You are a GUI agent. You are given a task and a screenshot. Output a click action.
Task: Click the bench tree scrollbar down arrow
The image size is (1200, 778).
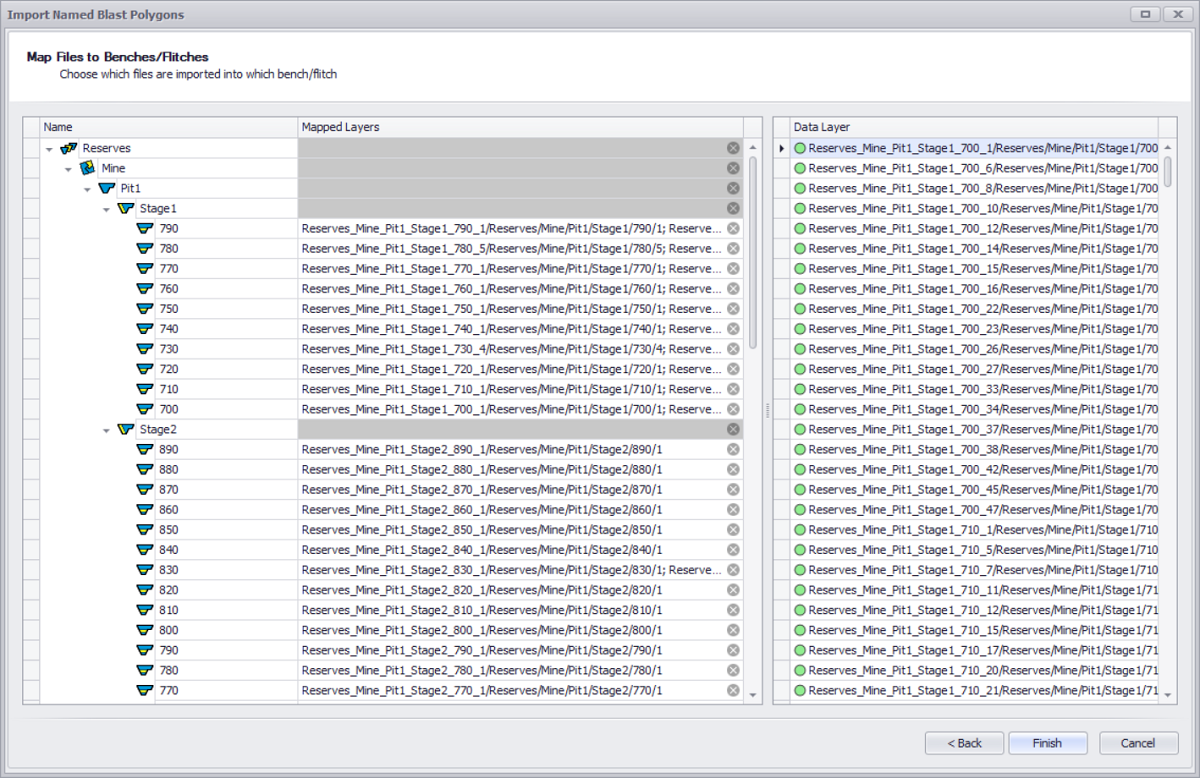(753, 695)
